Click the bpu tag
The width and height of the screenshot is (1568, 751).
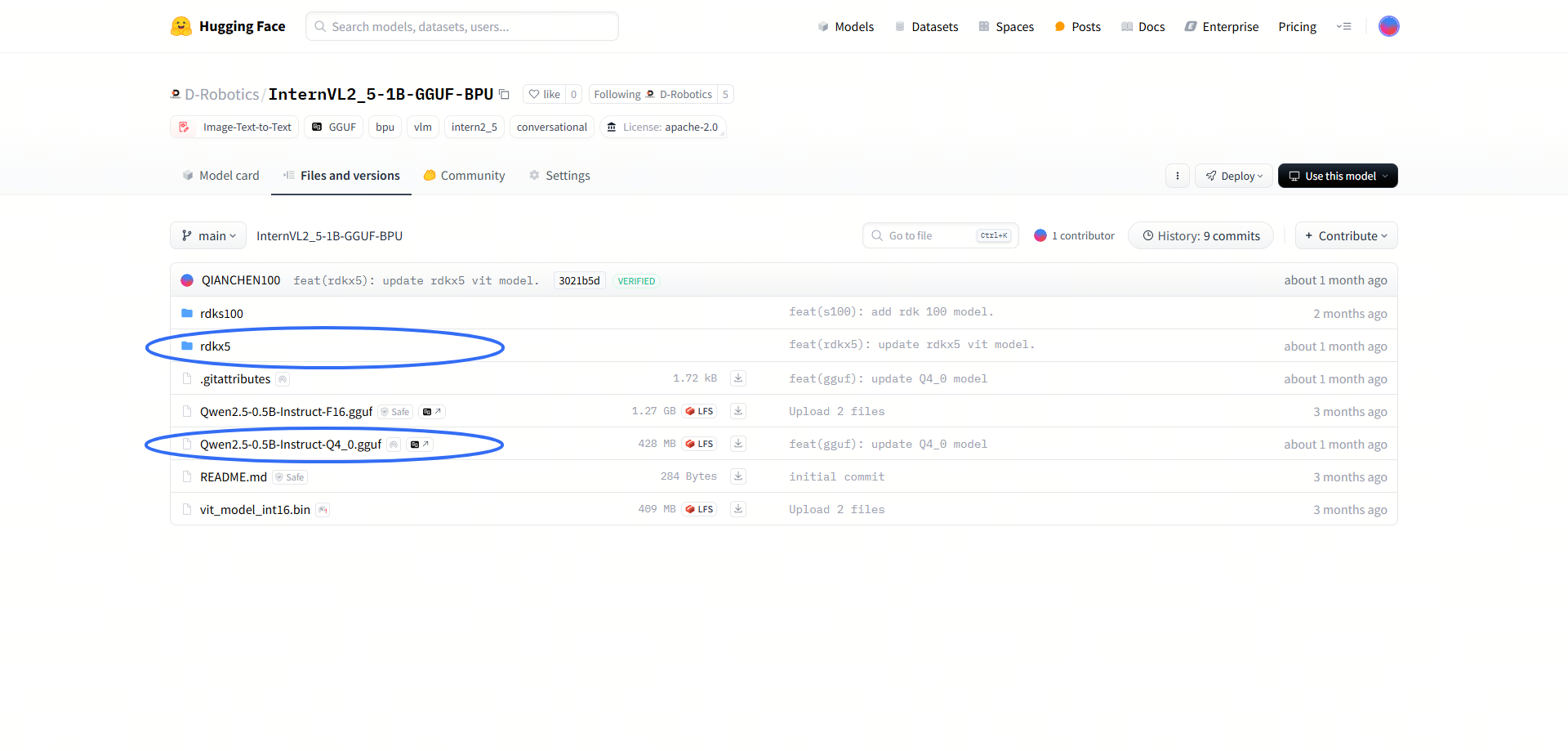tap(385, 127)
